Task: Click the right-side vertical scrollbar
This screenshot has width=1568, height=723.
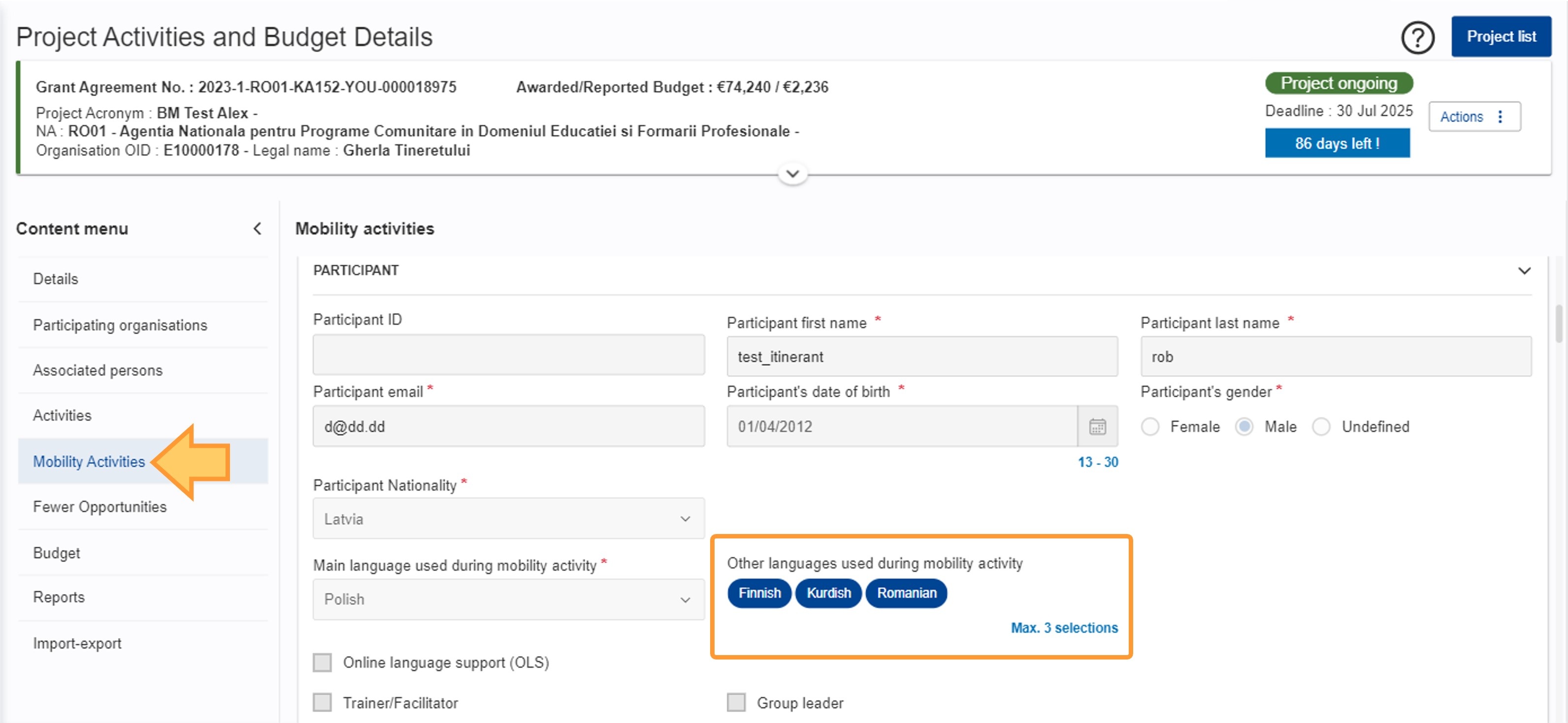Action: click(1560, 324)
